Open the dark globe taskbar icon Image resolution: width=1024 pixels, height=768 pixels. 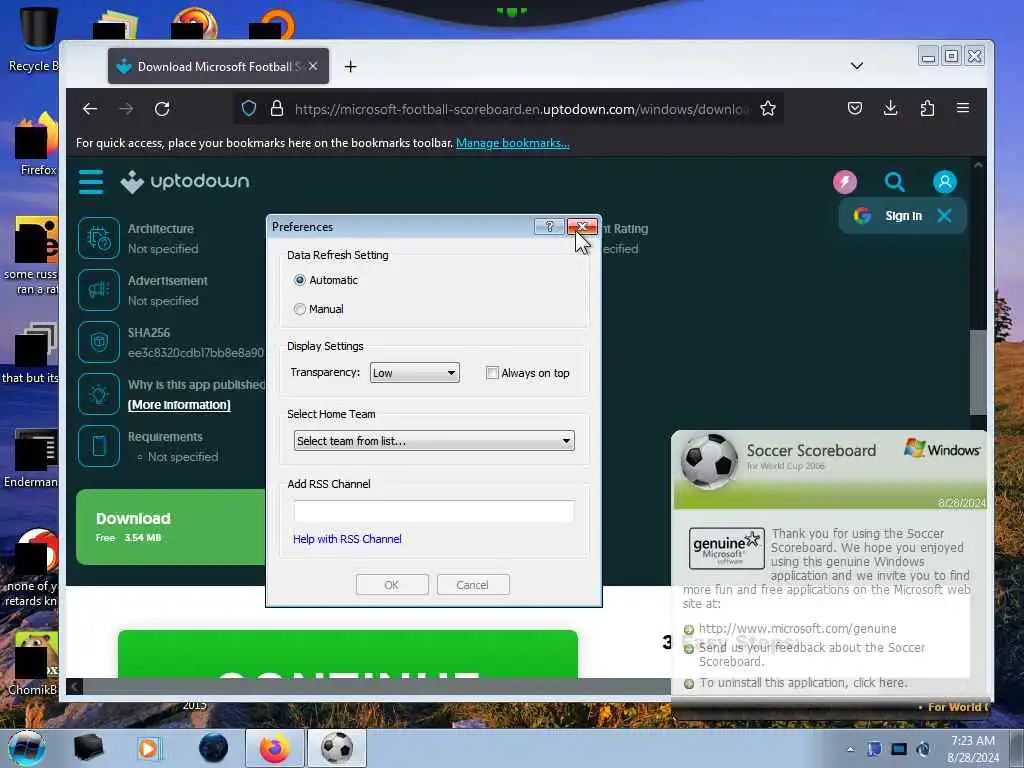213,748
